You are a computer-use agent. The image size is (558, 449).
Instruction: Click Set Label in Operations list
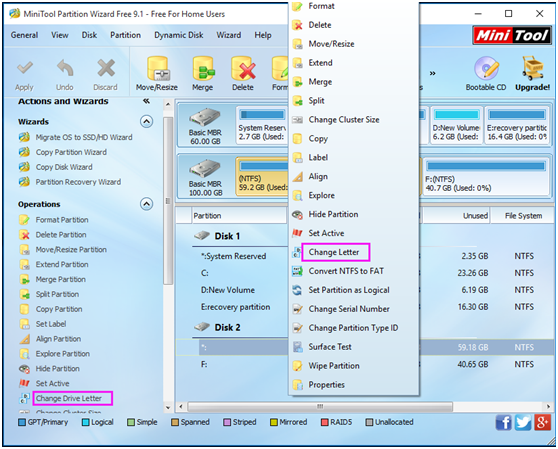point(51,324)
